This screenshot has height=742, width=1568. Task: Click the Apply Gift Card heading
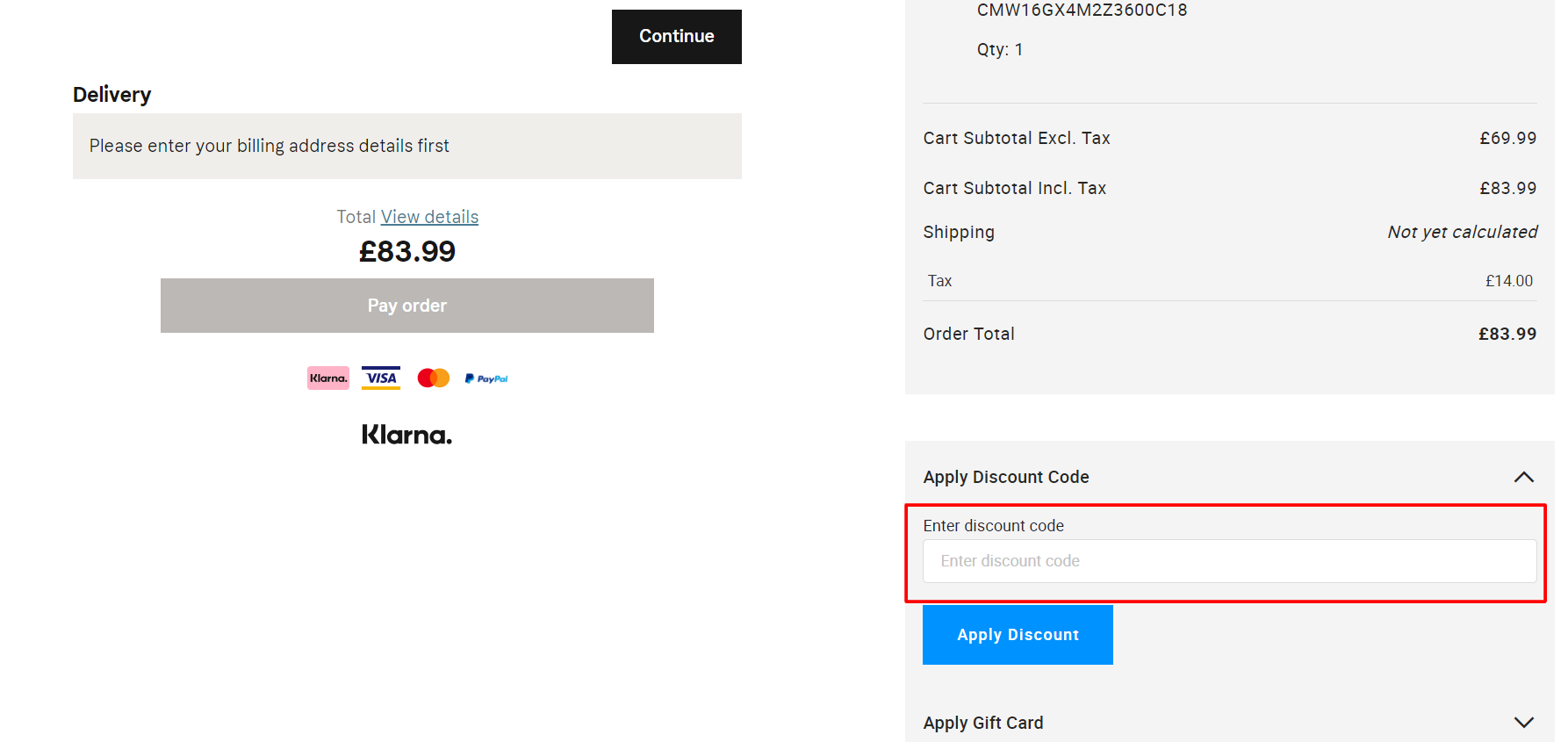983,723
